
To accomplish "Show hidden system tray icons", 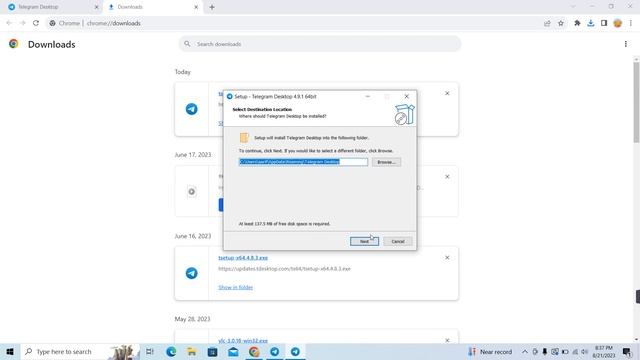I will (x=525, y=351).
